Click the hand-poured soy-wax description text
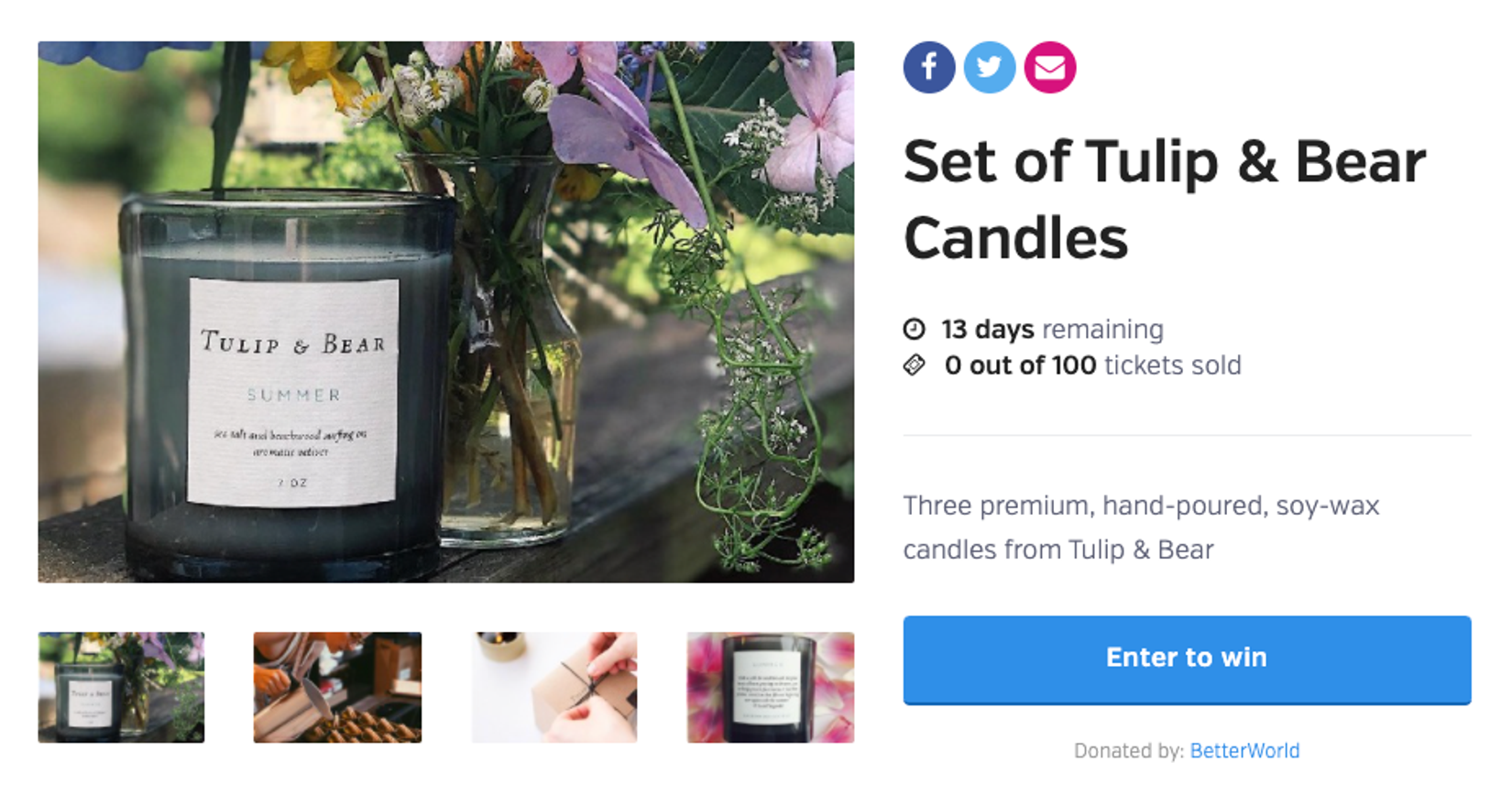 pos(1141,528)
